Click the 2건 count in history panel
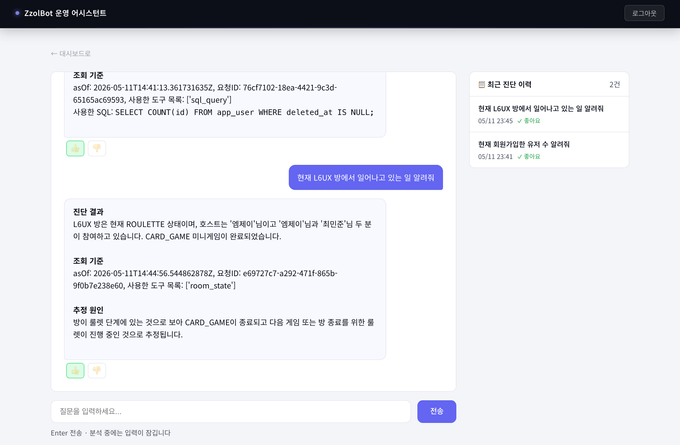 click(615, 85)
